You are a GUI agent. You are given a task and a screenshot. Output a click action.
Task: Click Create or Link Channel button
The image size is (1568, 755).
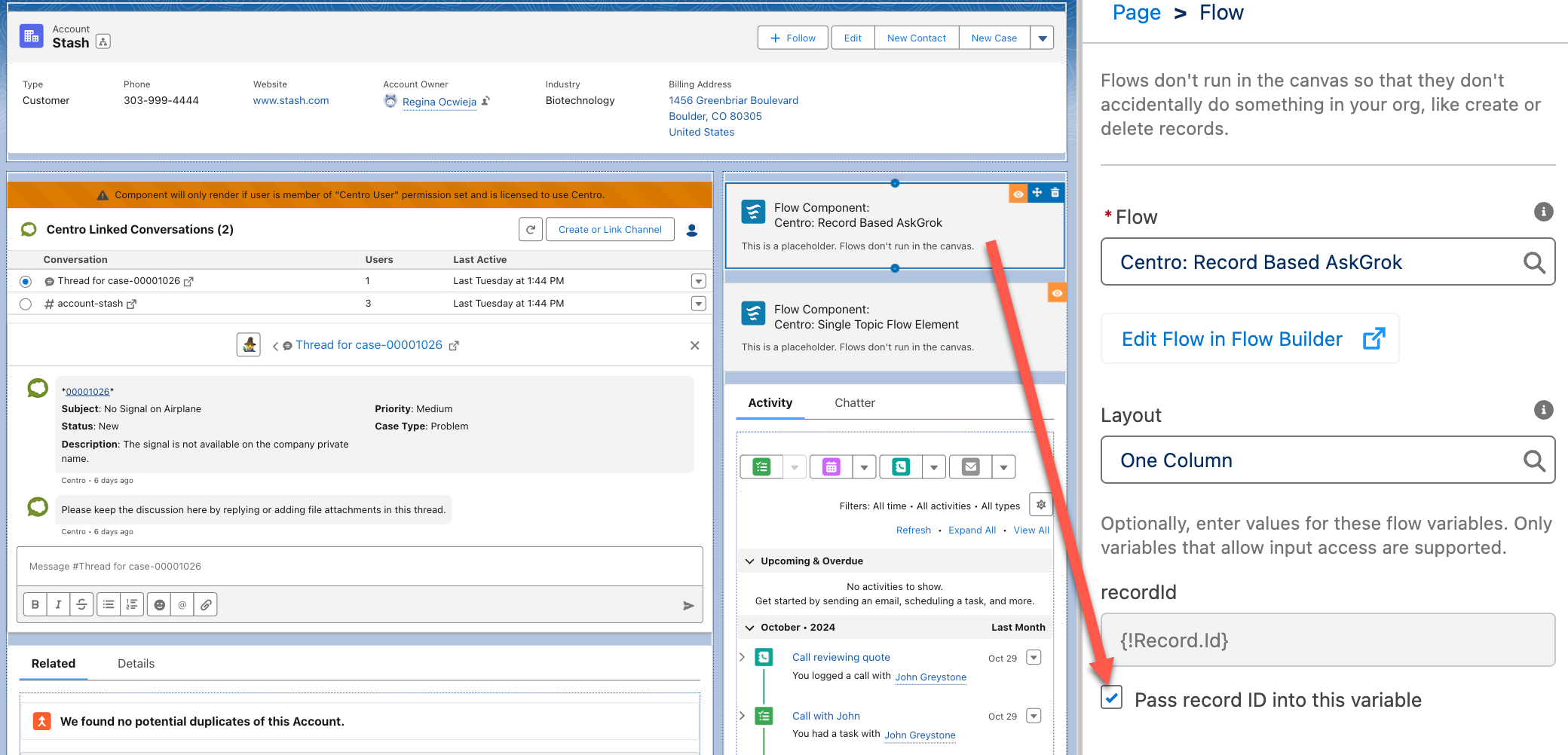point(610,230)
